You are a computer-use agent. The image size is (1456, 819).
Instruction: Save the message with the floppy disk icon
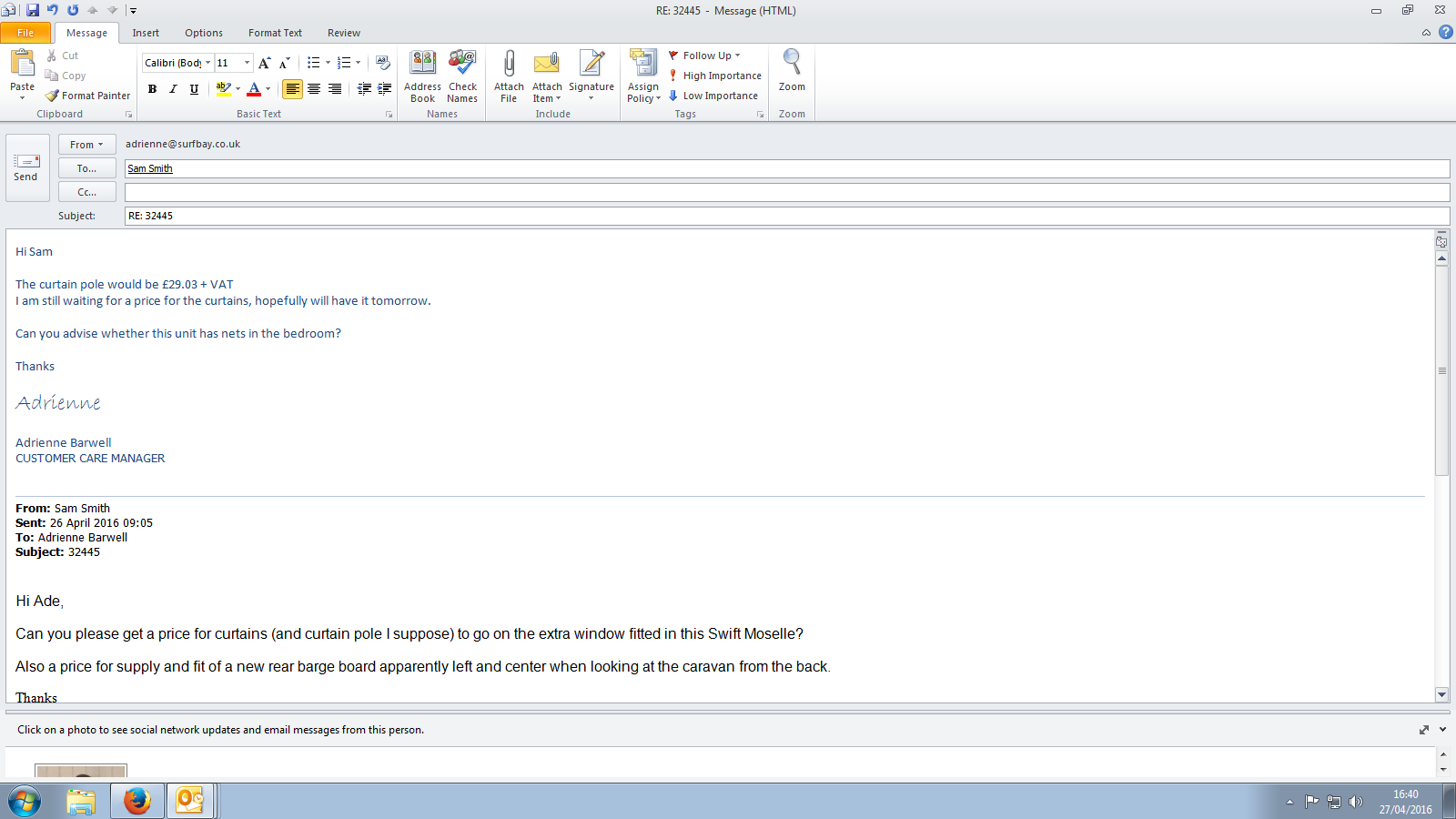33,10
